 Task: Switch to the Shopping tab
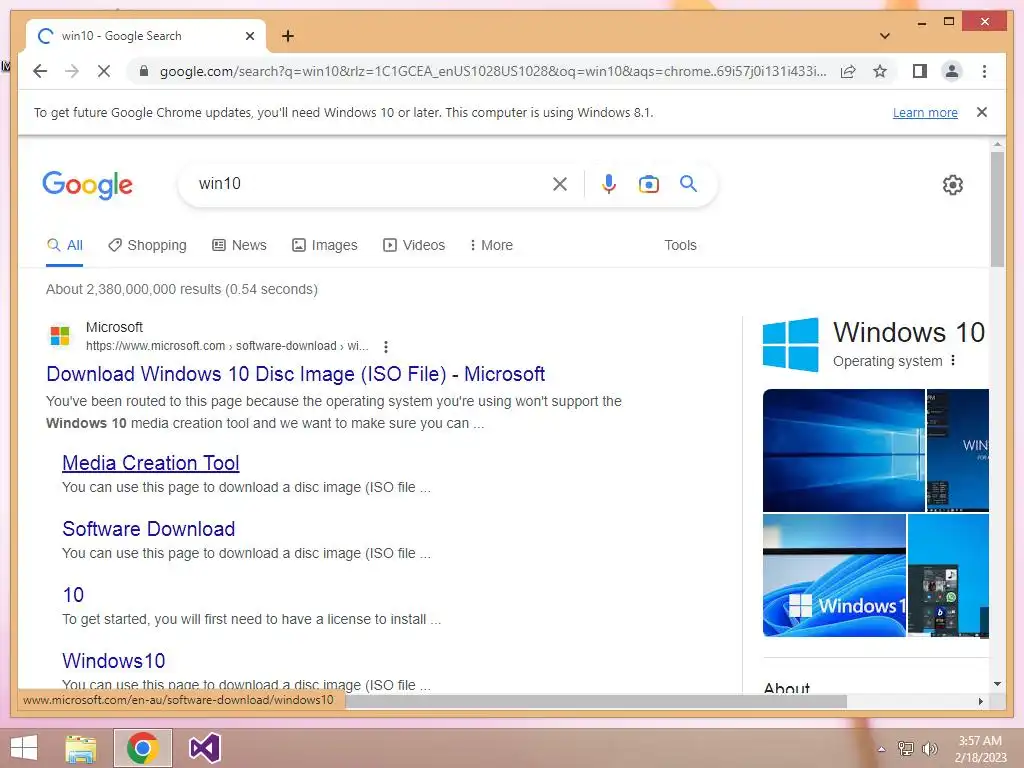(x=148, y=246)
